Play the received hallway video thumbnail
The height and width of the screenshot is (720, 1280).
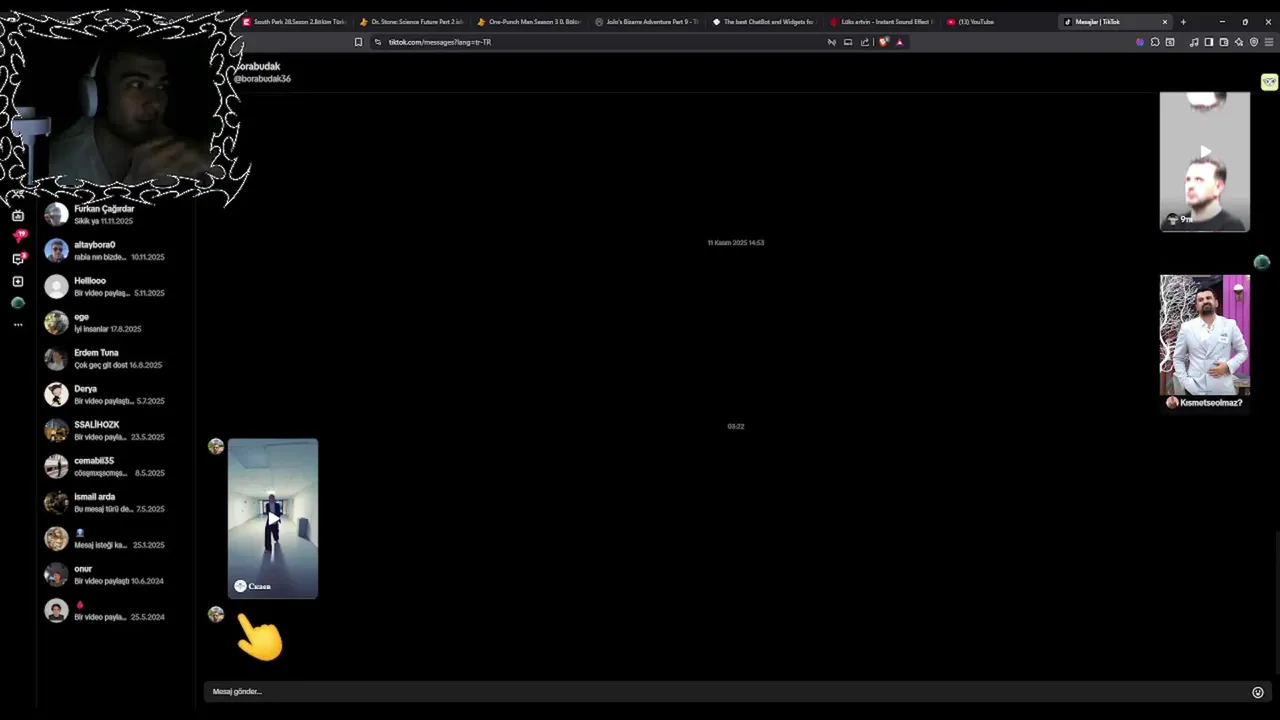[x=273, y=518]
